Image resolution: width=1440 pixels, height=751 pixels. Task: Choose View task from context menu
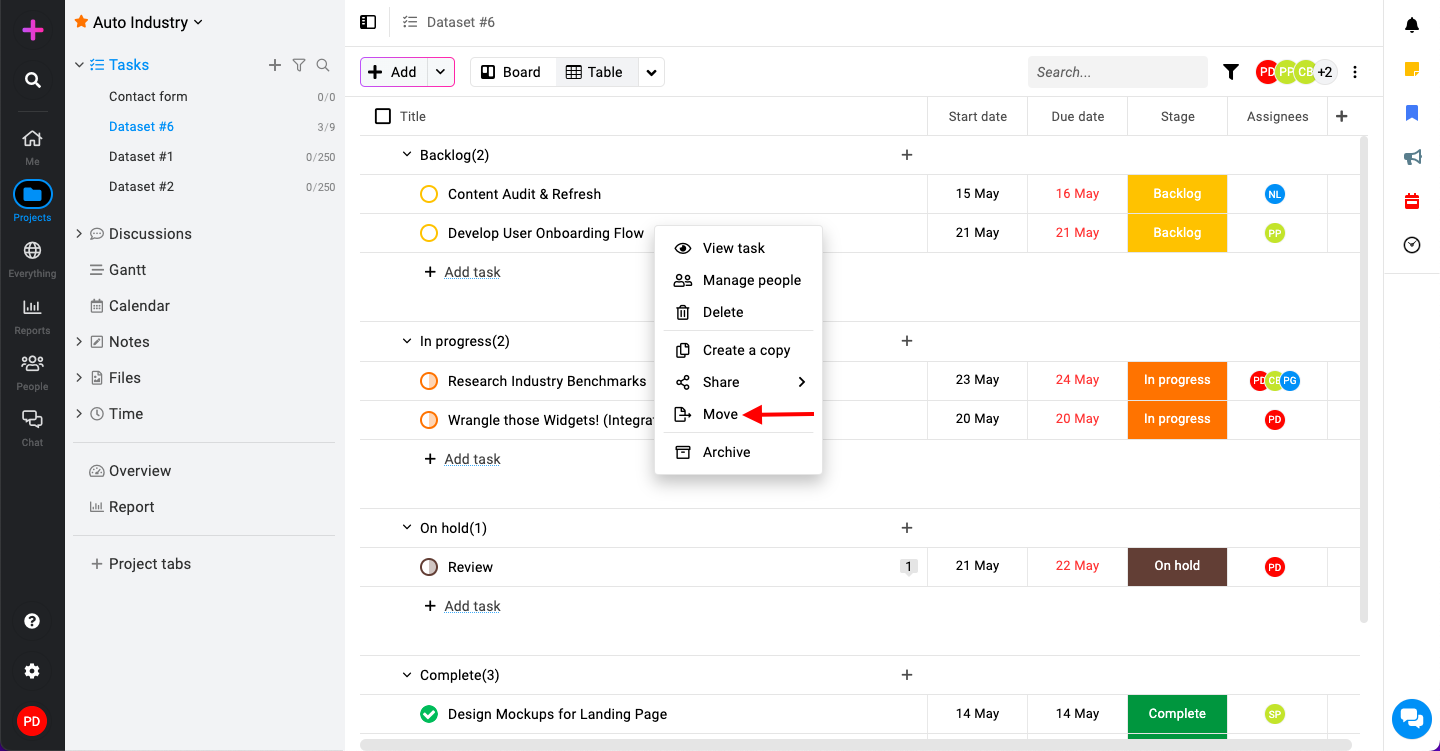pos(738,248)
